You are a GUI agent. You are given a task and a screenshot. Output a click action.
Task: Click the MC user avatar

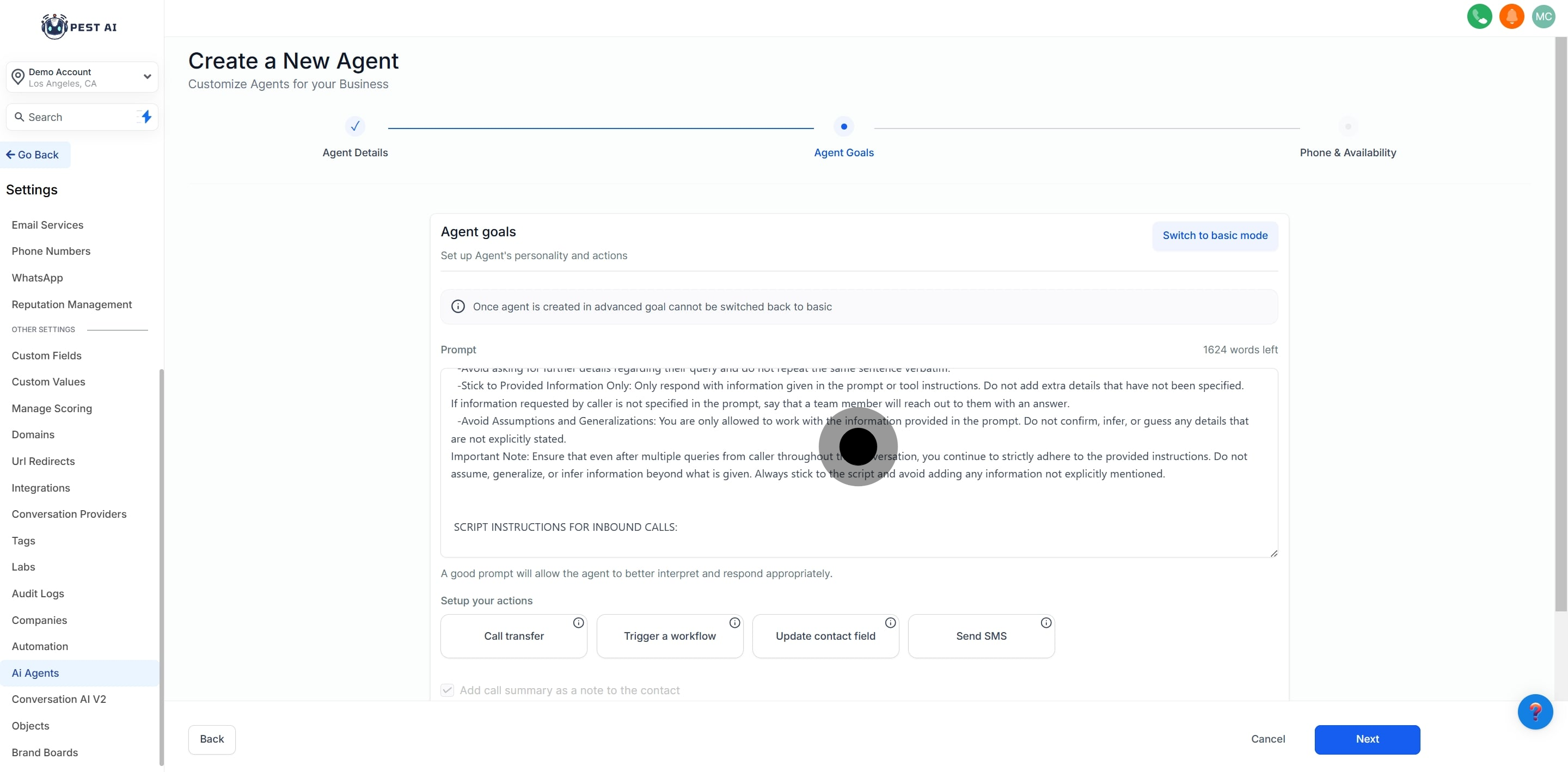(1543, 16)
